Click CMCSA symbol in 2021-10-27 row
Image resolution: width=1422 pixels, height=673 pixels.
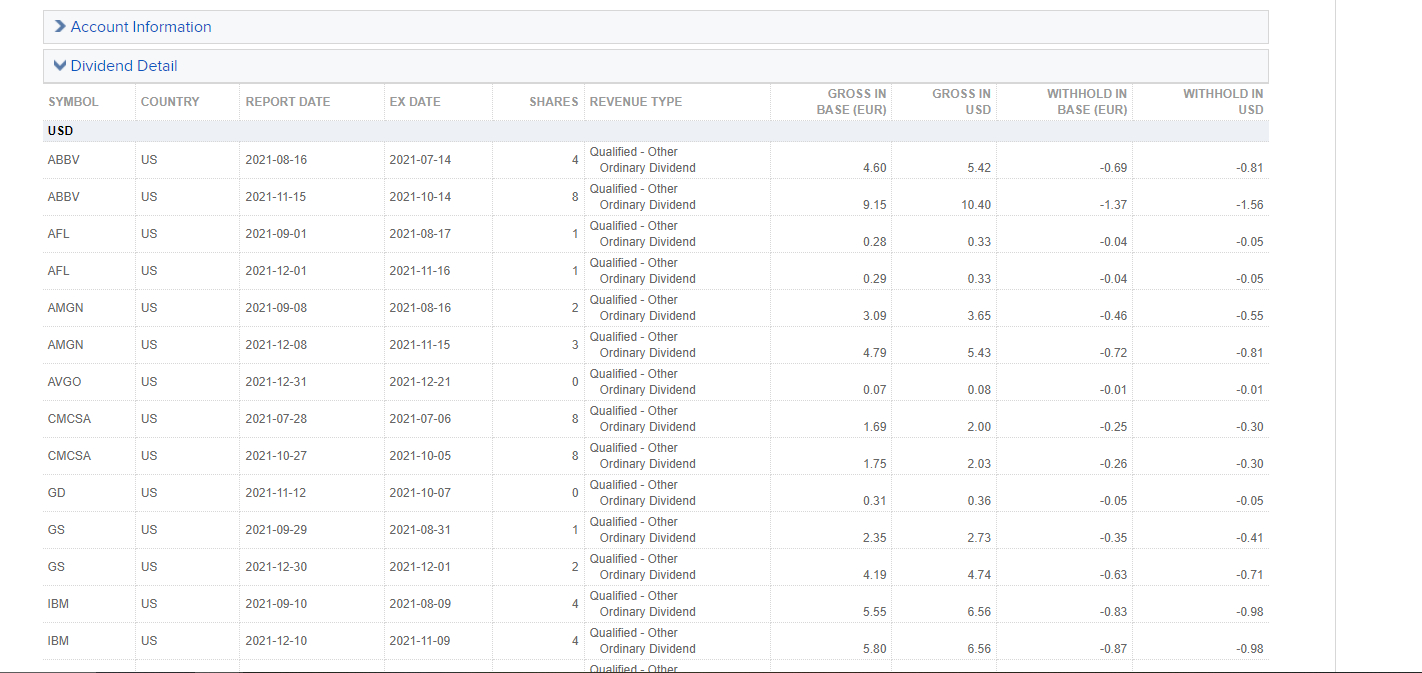pyautogui.click(x=69, y=456)
